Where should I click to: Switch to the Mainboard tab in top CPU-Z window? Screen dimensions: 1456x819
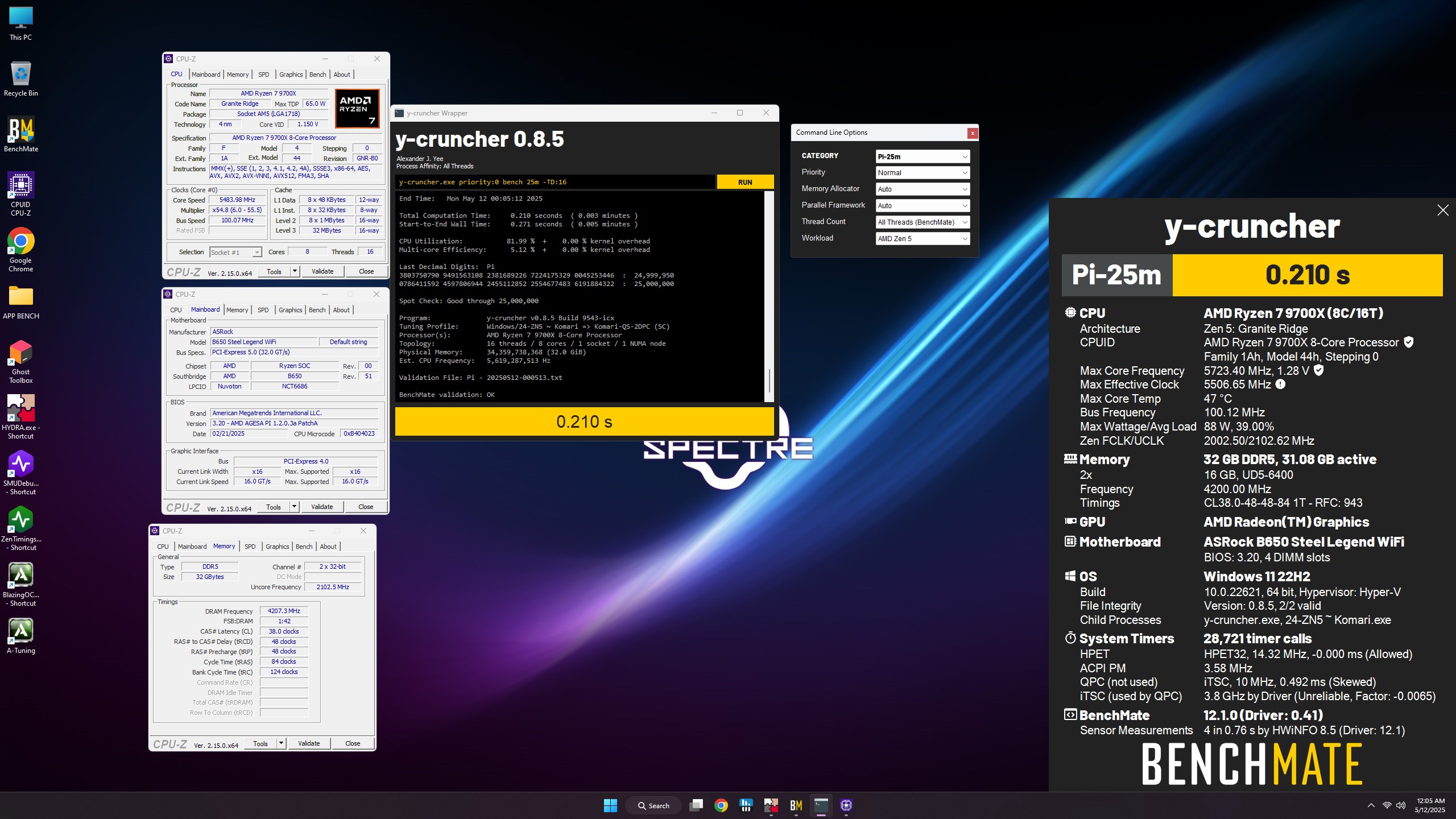[206, 75]
